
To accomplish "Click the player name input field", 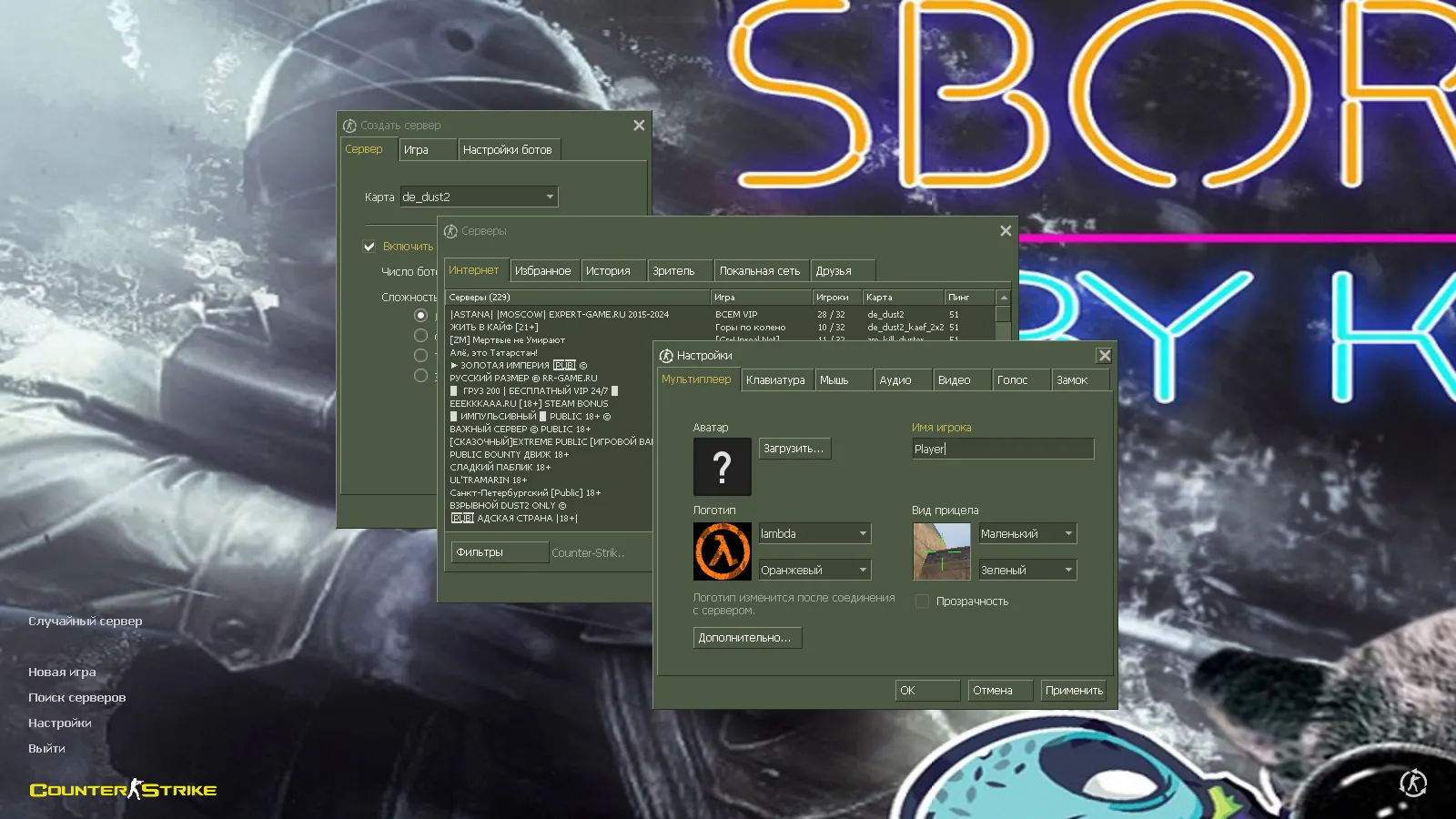I will tap(1002, 449).
